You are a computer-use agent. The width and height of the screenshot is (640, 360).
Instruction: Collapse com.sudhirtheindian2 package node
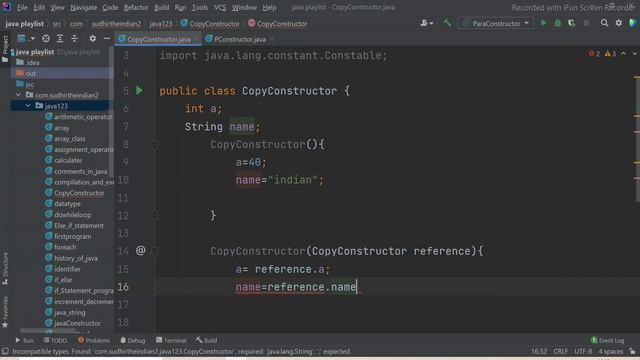[18, 95]
